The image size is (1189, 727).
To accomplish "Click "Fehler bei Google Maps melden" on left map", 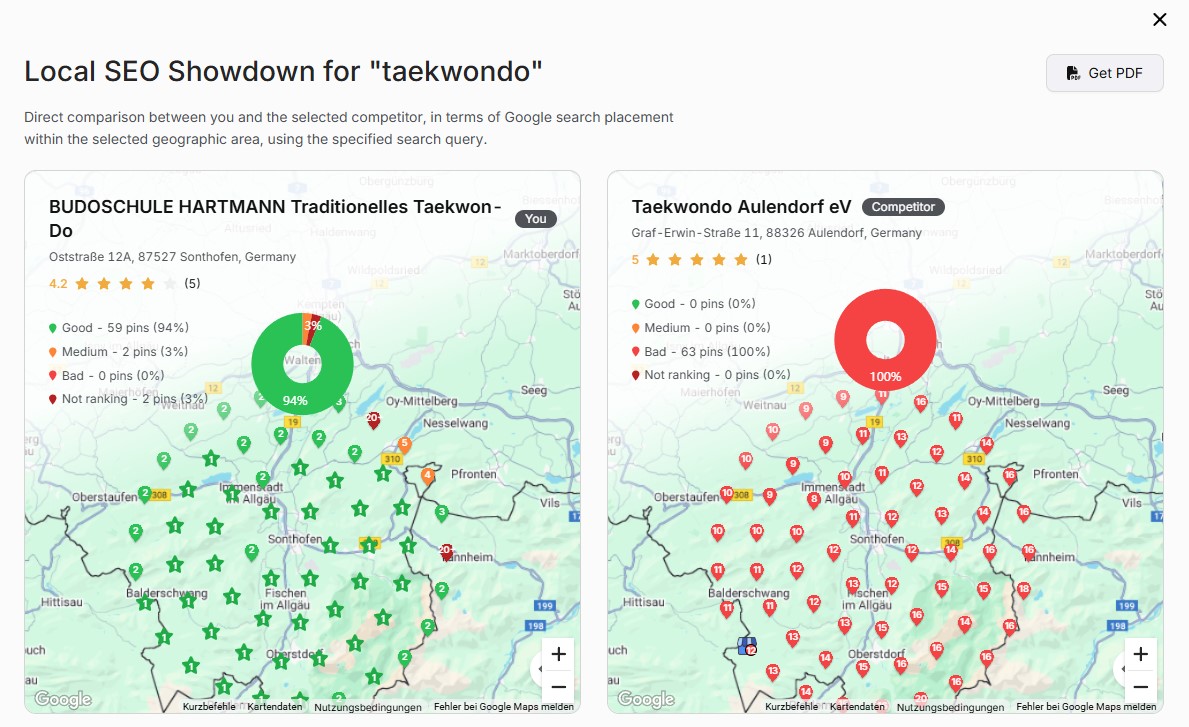I will [x=504, y=707].
